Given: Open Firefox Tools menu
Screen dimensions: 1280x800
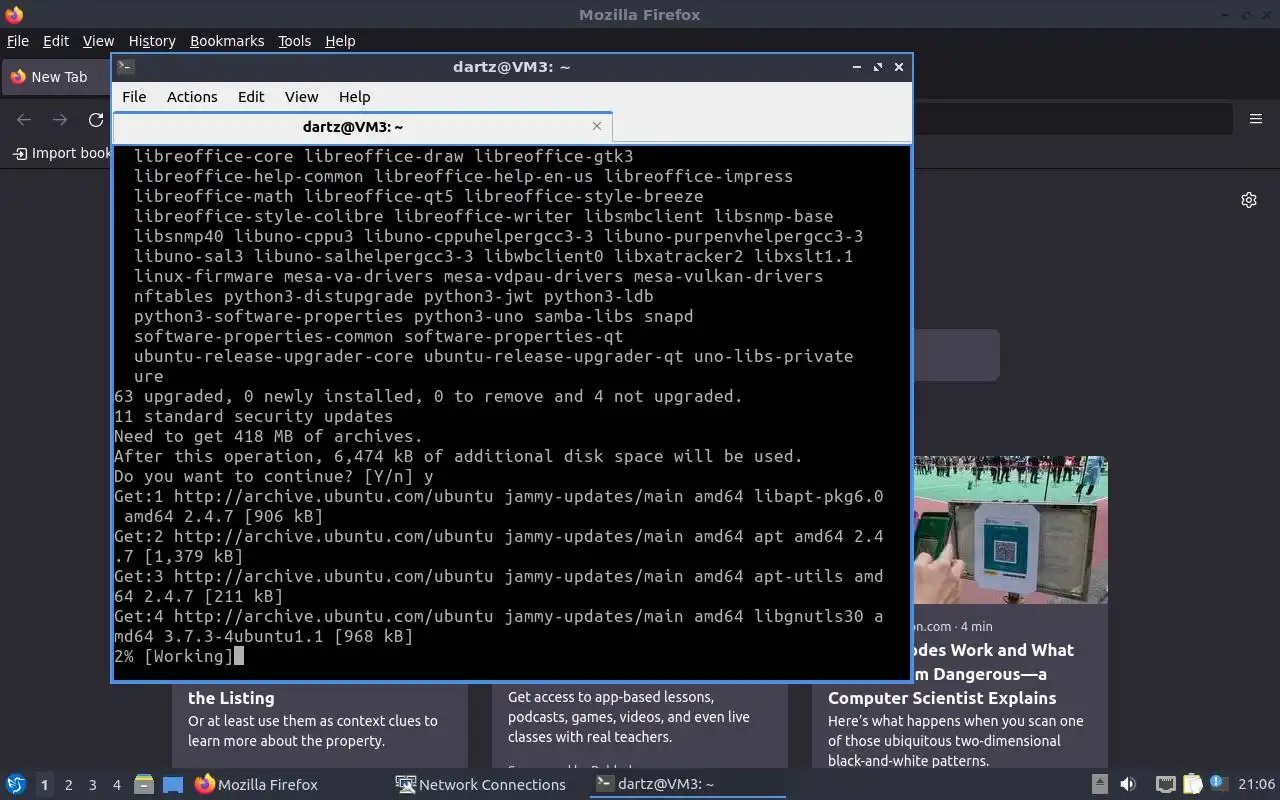Looking at the screenshot, I should pyautogui.click(x=294, y=41).
